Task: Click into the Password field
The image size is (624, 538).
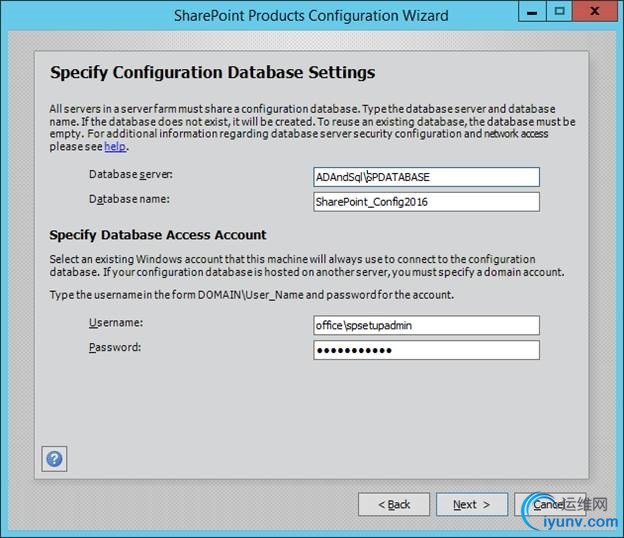Action: tap(426, 350)
